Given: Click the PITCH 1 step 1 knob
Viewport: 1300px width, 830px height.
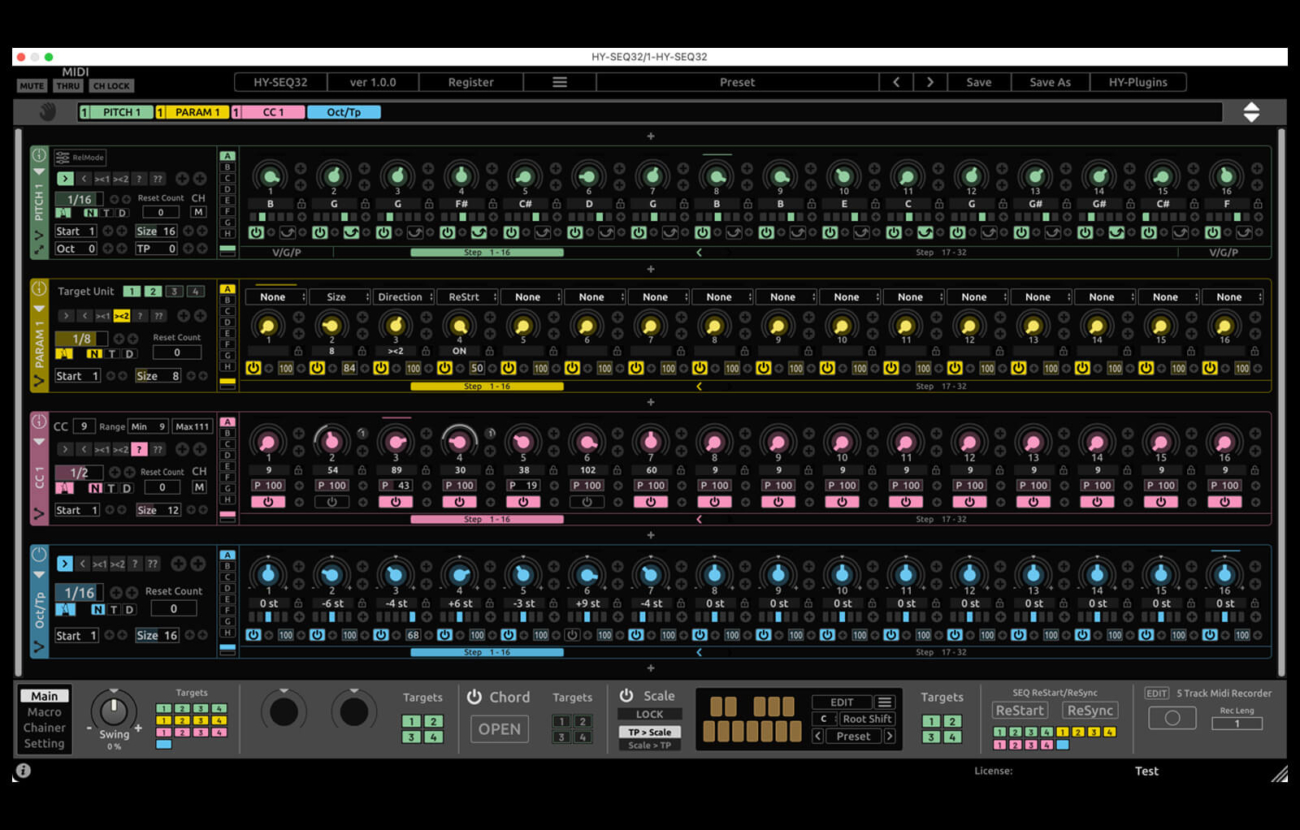Looking at the screenshot, I should pyautogui.click(x=268, y=176).
